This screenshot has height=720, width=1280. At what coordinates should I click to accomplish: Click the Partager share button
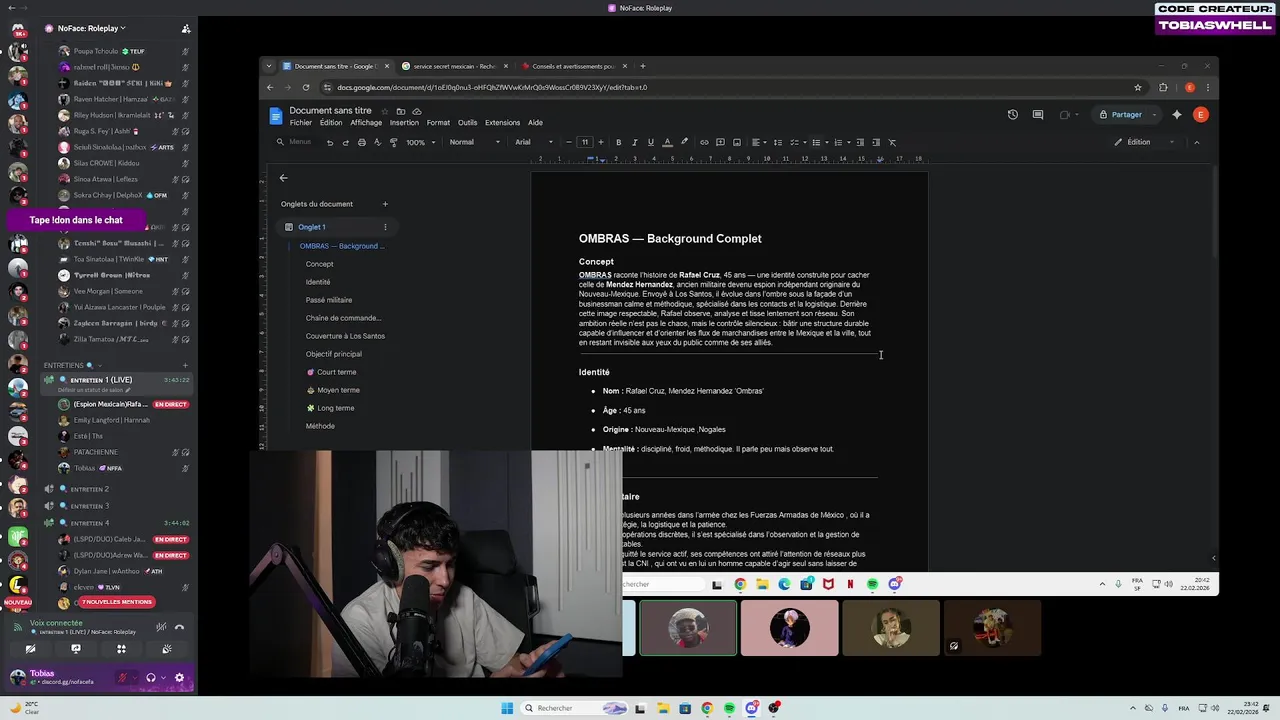click(1120, 114)
